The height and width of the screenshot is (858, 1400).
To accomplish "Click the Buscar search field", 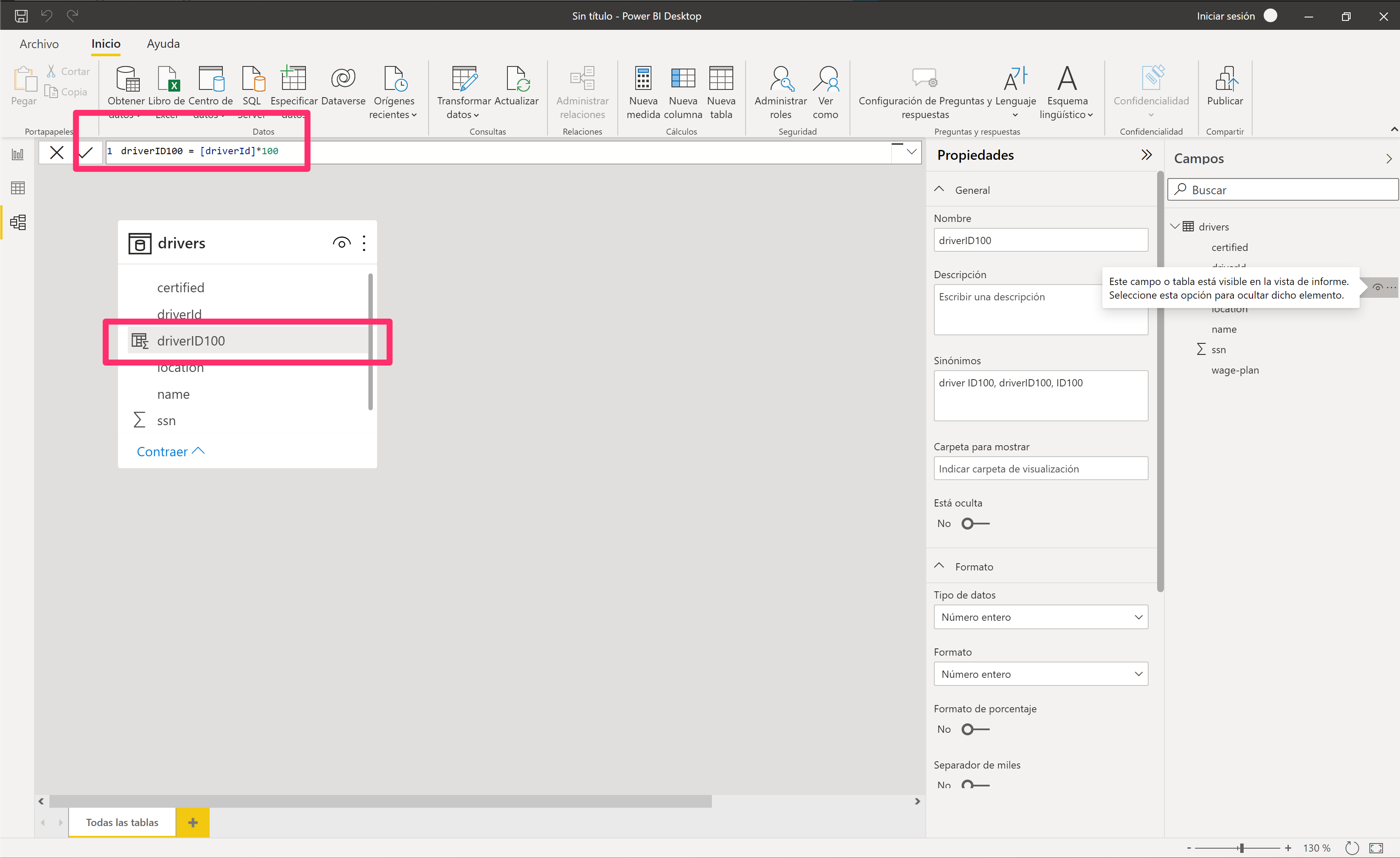I will [x=1282, y=190].
